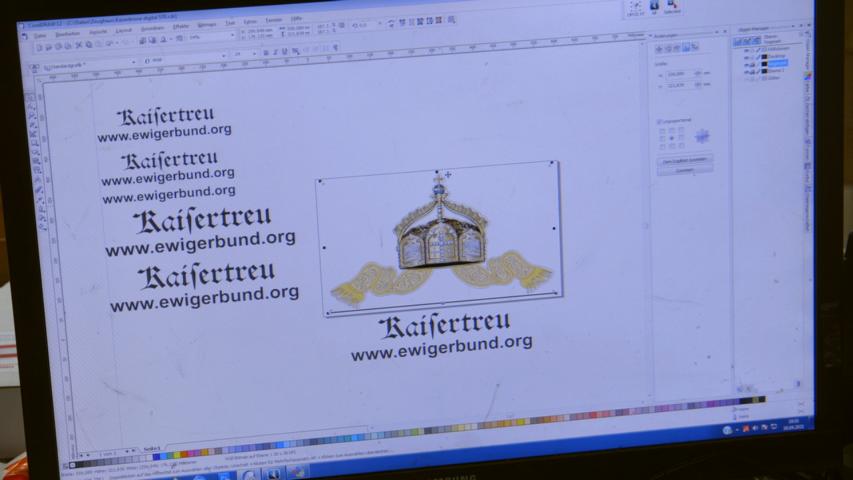The height and width of the screenshot is (480, 853).
Task: Click the Cut scissors icon
Action: click(x=79, y=46)
